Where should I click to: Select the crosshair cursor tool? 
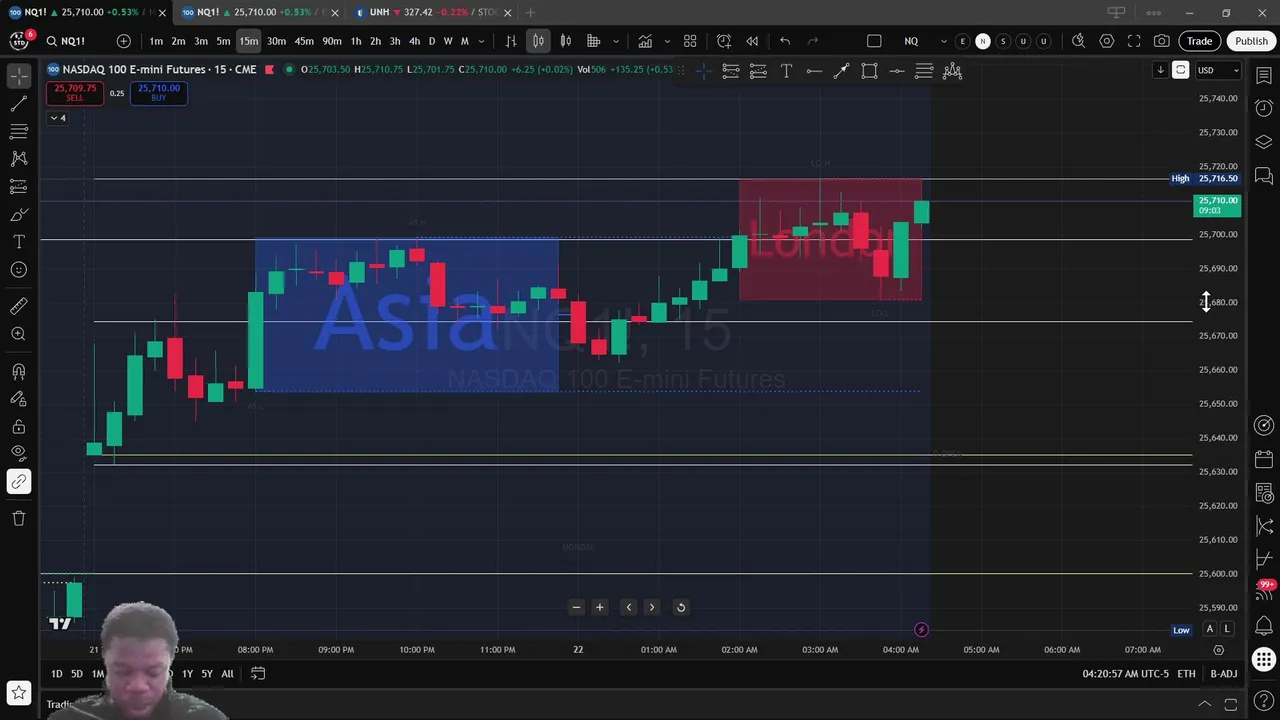[x=18, y=76]
